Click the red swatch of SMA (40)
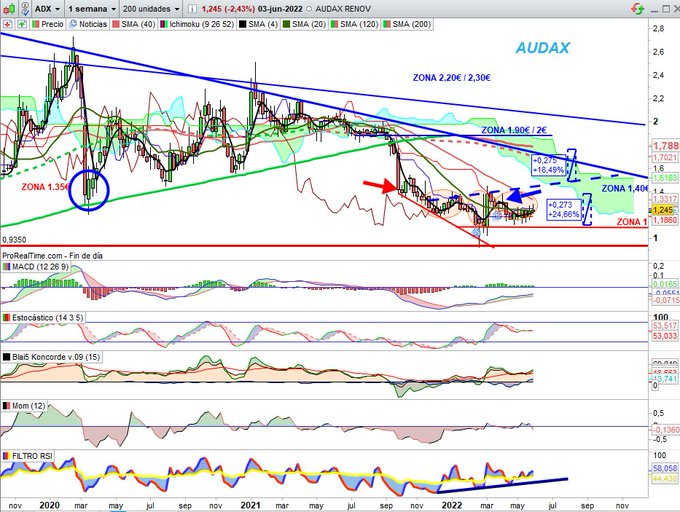680x512 pixels. 116,24
